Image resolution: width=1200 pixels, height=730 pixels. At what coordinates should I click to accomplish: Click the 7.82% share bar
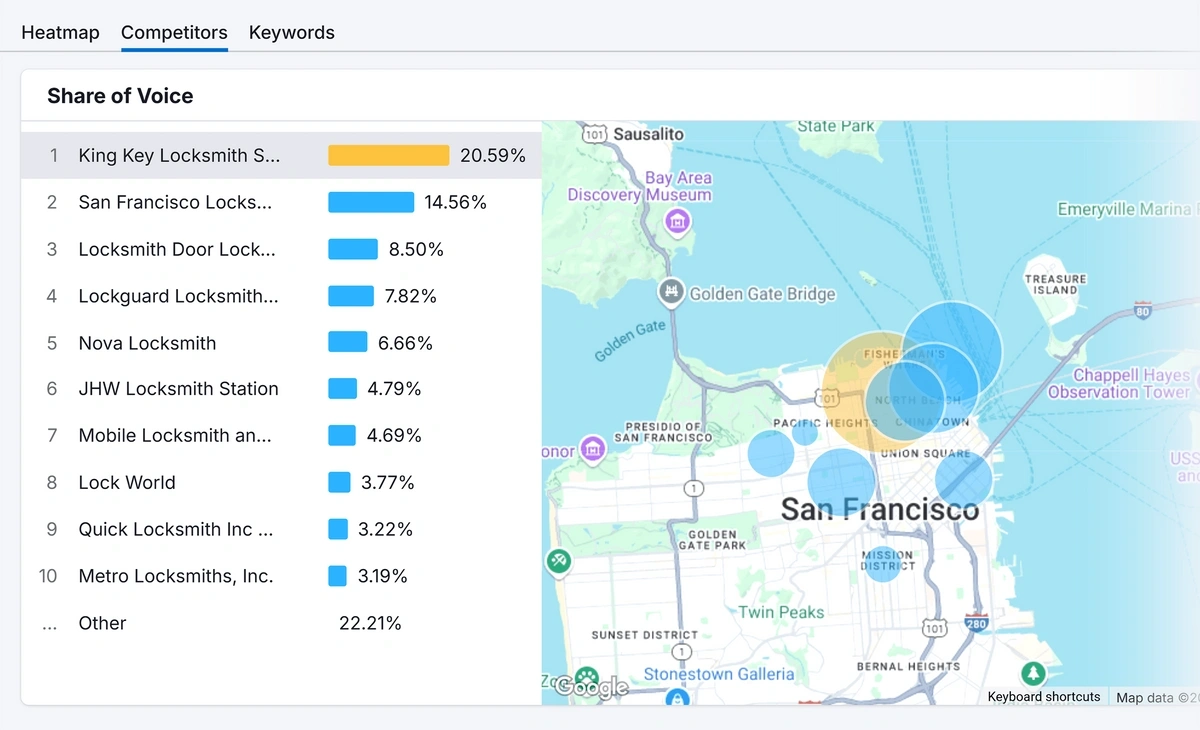pos(351,296)
